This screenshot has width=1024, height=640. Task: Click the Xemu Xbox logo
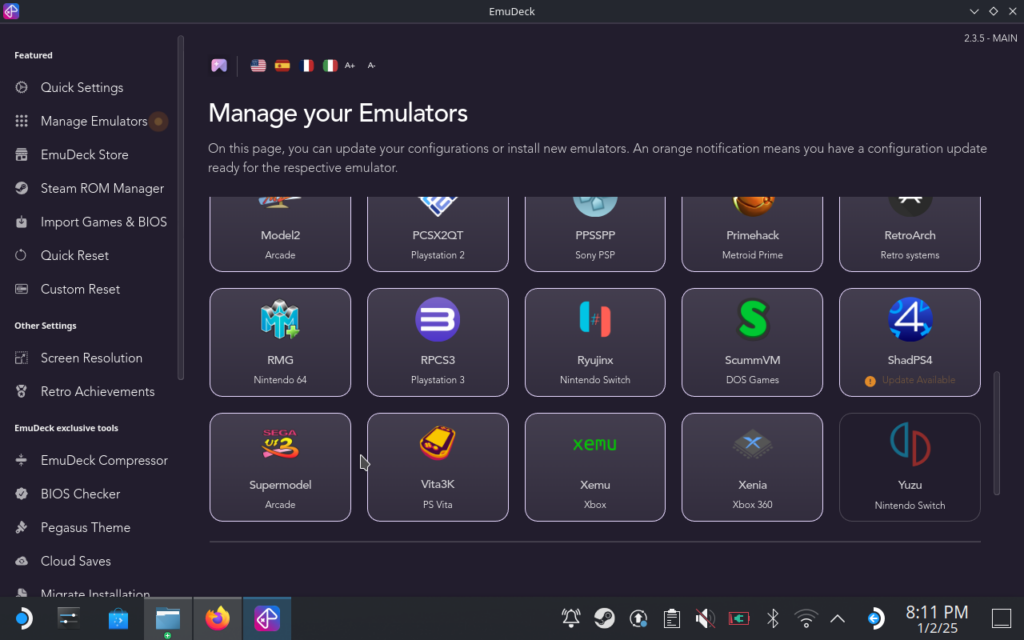pos(595,444)
